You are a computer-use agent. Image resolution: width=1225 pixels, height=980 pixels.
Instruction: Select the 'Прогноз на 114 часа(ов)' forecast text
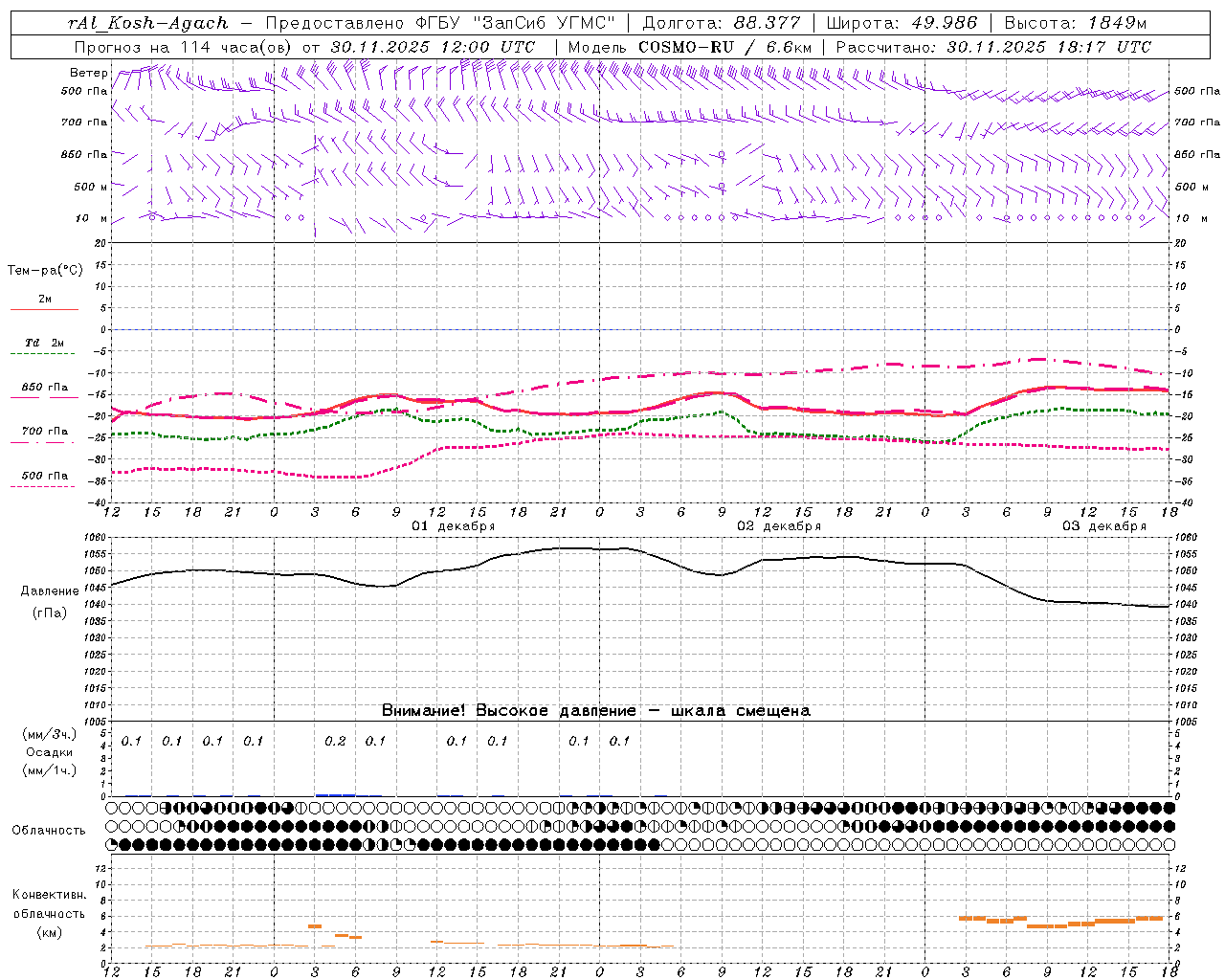[x=184, y=46]
